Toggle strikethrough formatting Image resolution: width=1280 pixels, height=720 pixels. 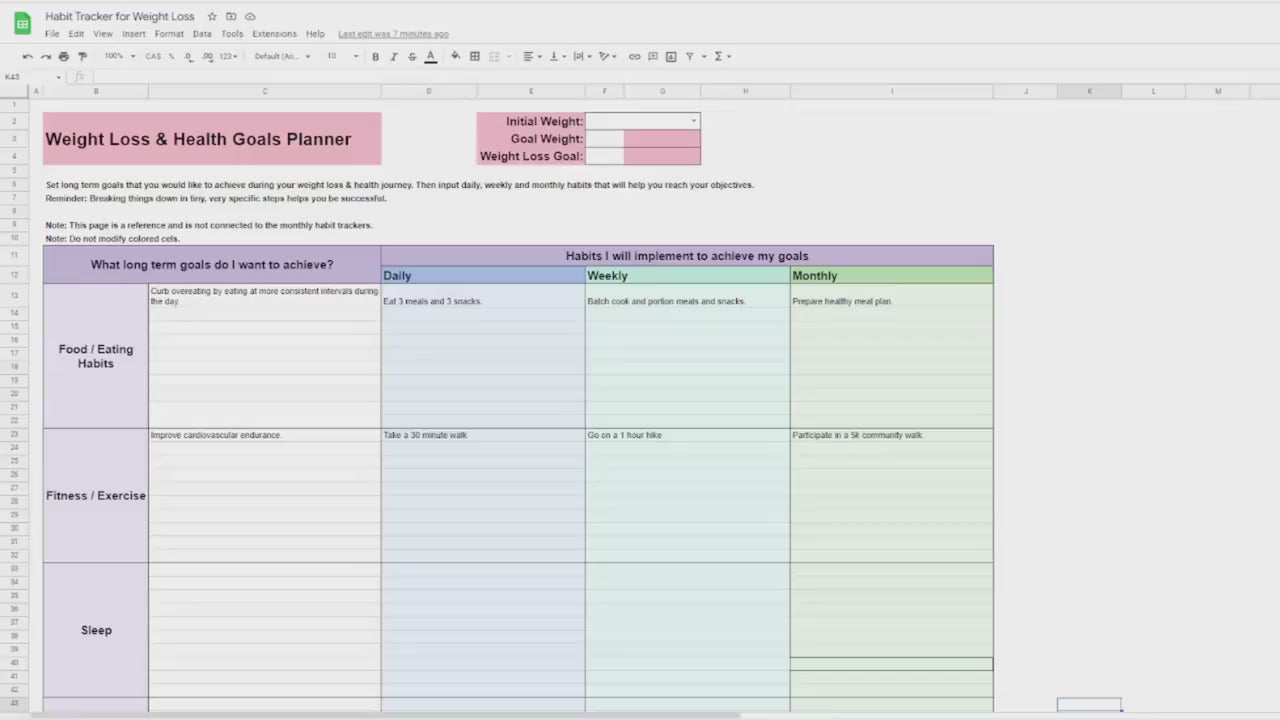(411, 57)
